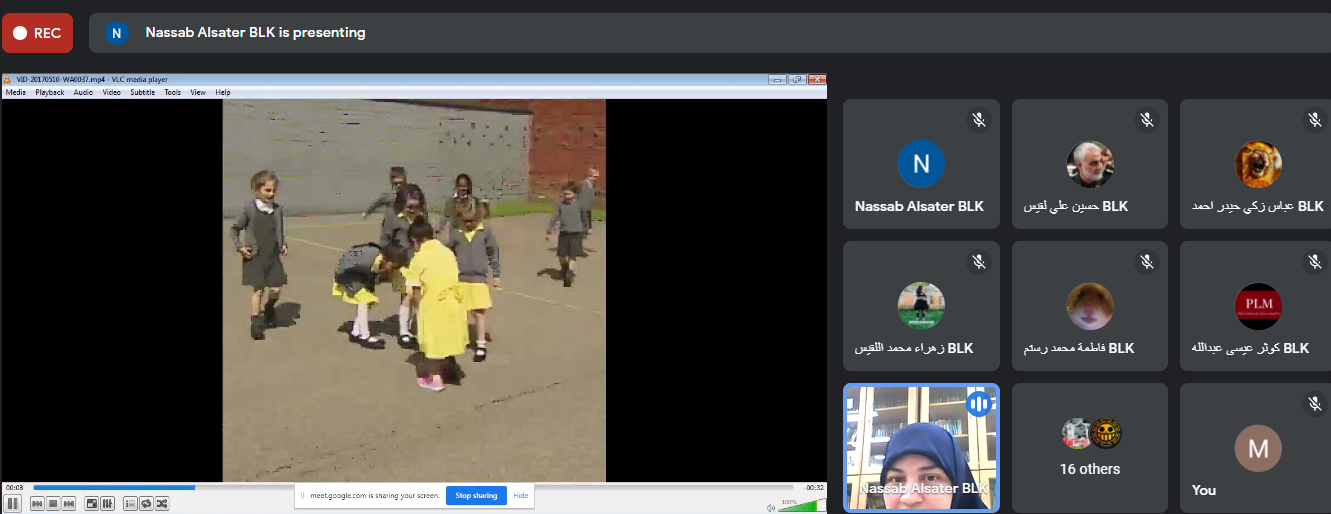Open the 16 others participants tile
Image resolution: width=1331 pixels, height=514 pixels.
click(1090, 448)
